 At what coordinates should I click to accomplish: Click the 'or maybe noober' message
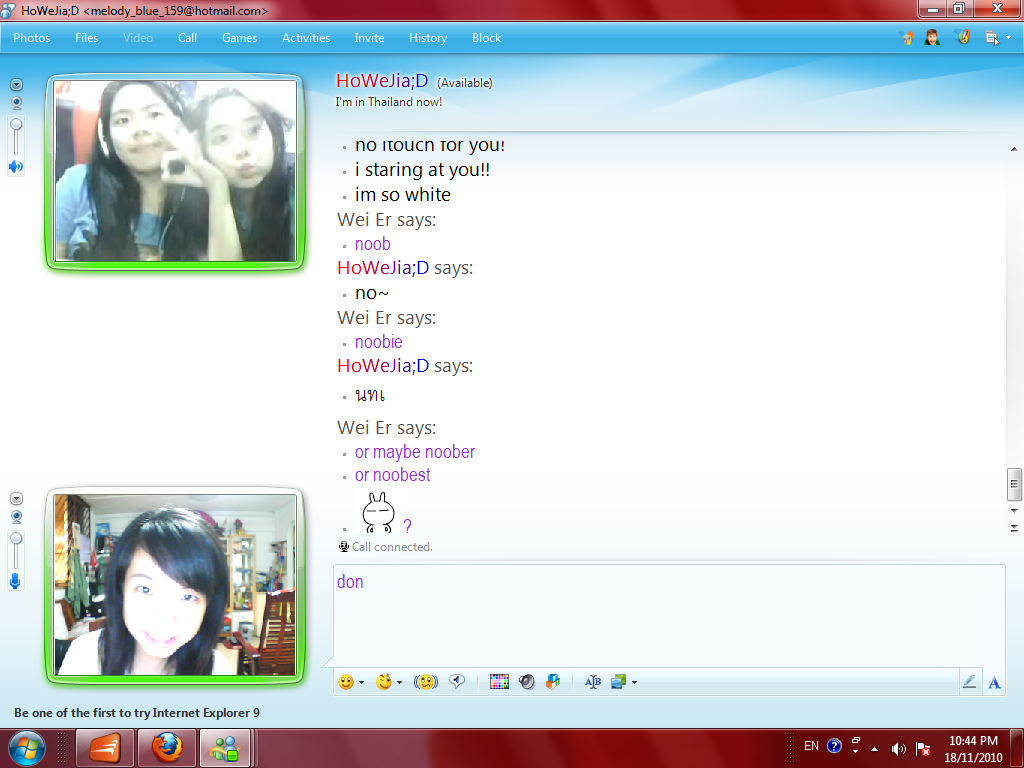click(x=415, y=452)
